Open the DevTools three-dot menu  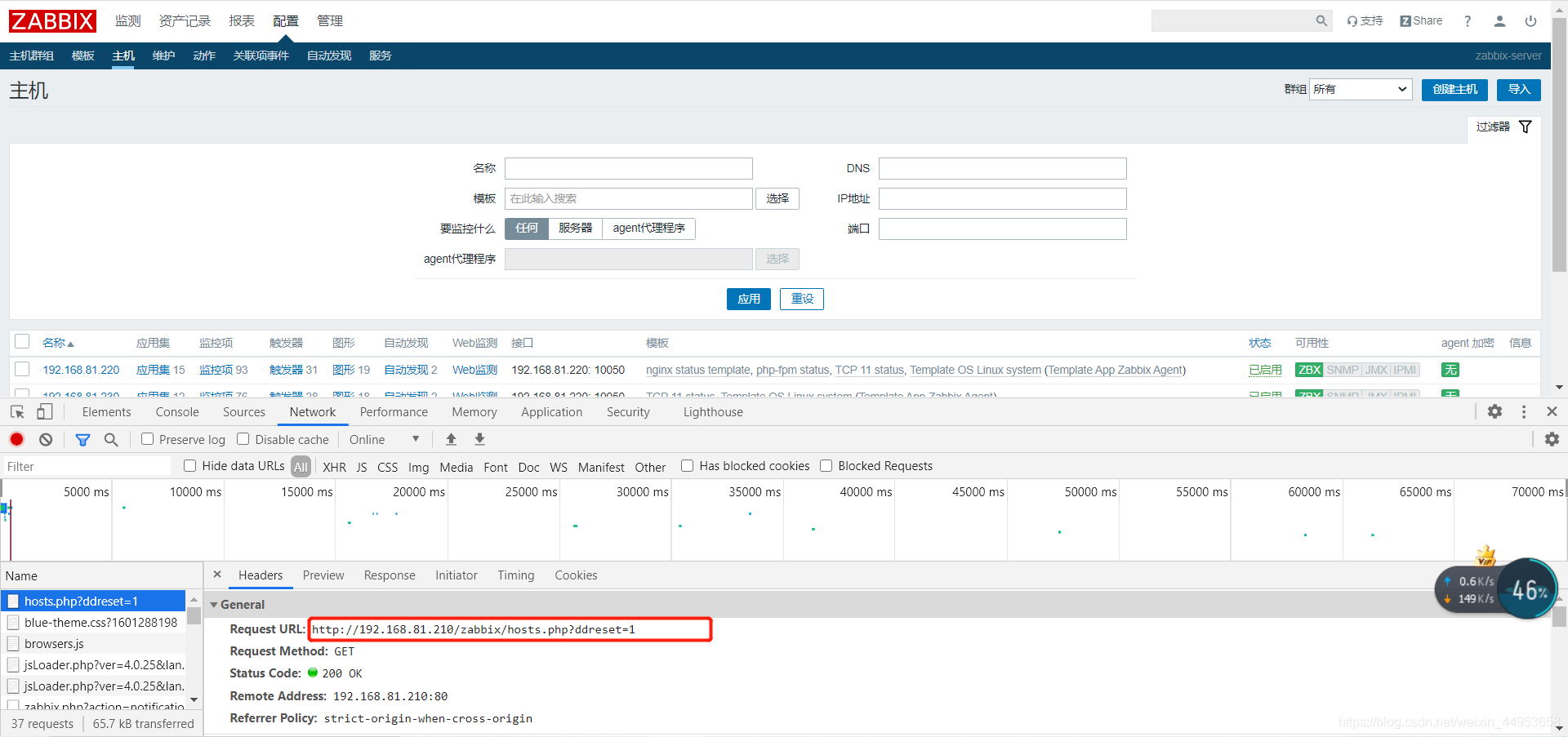pyautogui.click(x=1524, y=411)
